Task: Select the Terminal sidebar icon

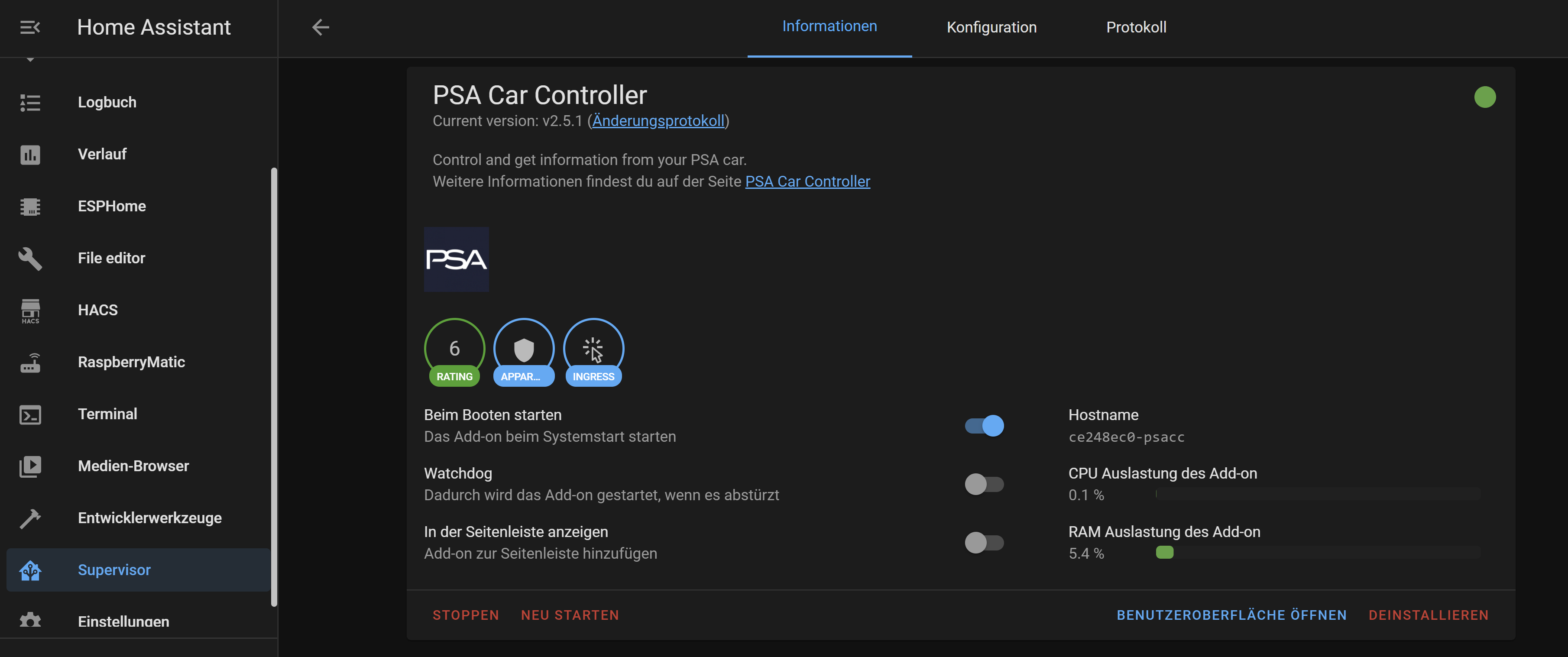Action: pos(30,414)
